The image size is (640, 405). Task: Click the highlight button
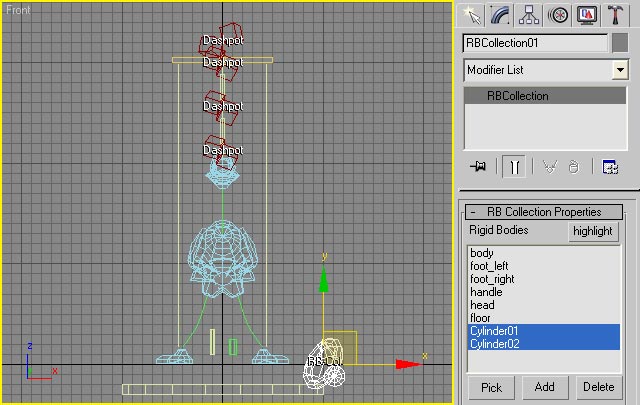click(x=593, y=231)
